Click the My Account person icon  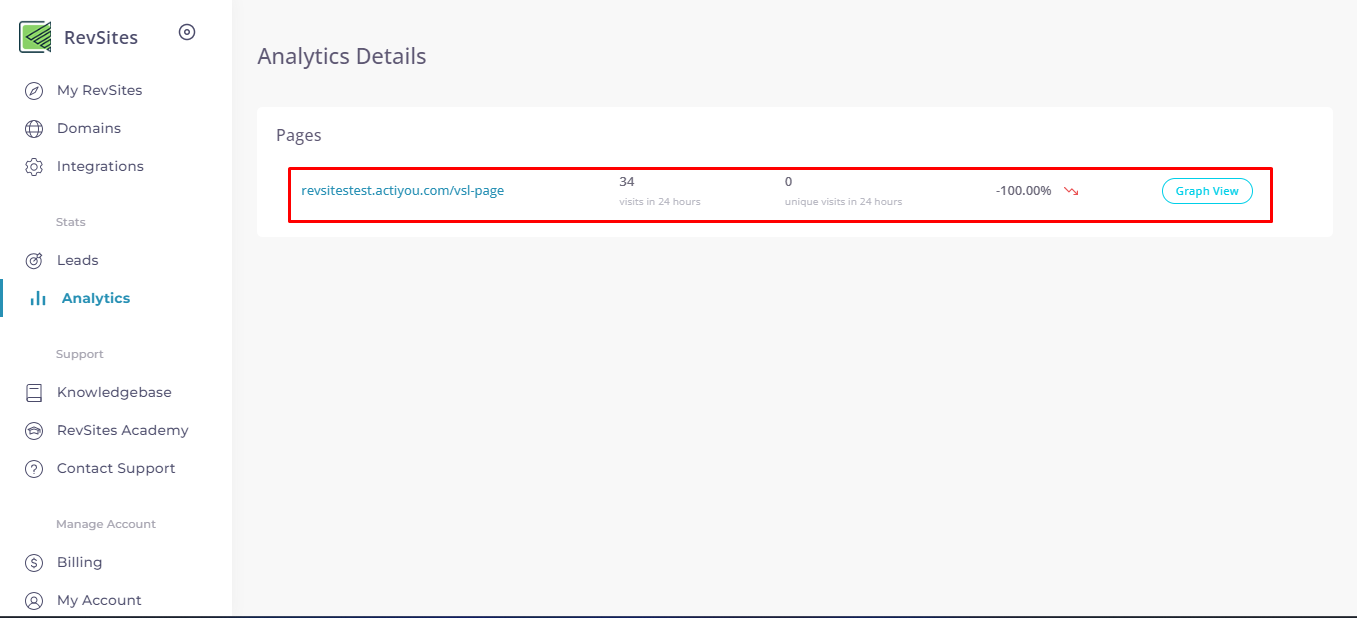point(35,600)
